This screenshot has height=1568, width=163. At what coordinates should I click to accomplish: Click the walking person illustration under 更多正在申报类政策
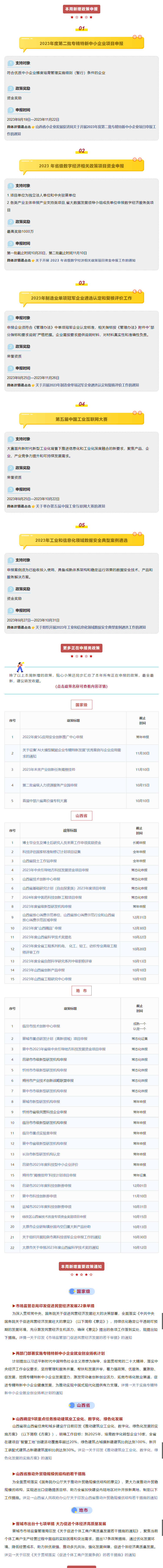pyautogui.click(x=20, y=667)
